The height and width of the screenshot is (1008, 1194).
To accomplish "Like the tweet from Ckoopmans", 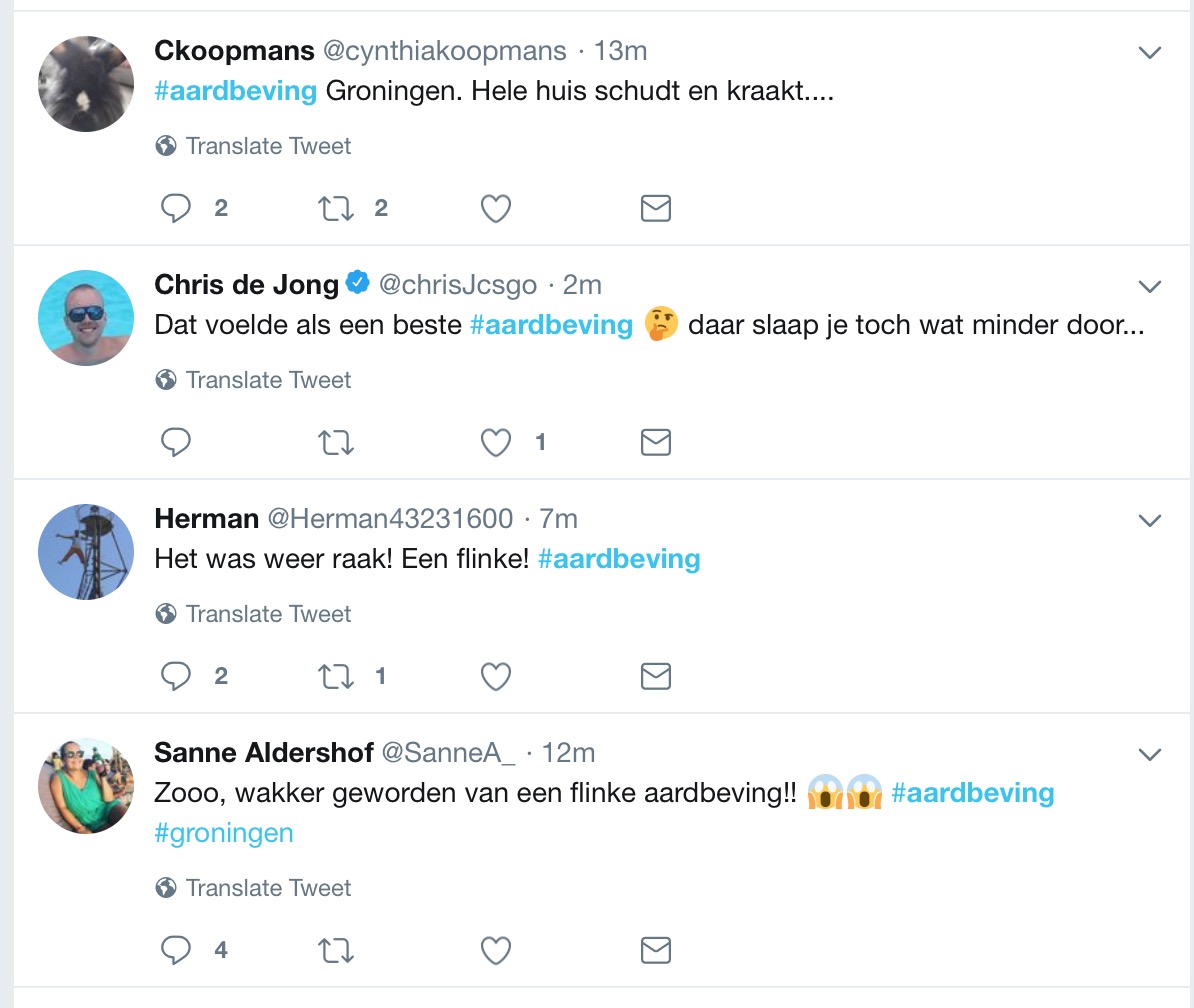I will [x=496, y=208].
